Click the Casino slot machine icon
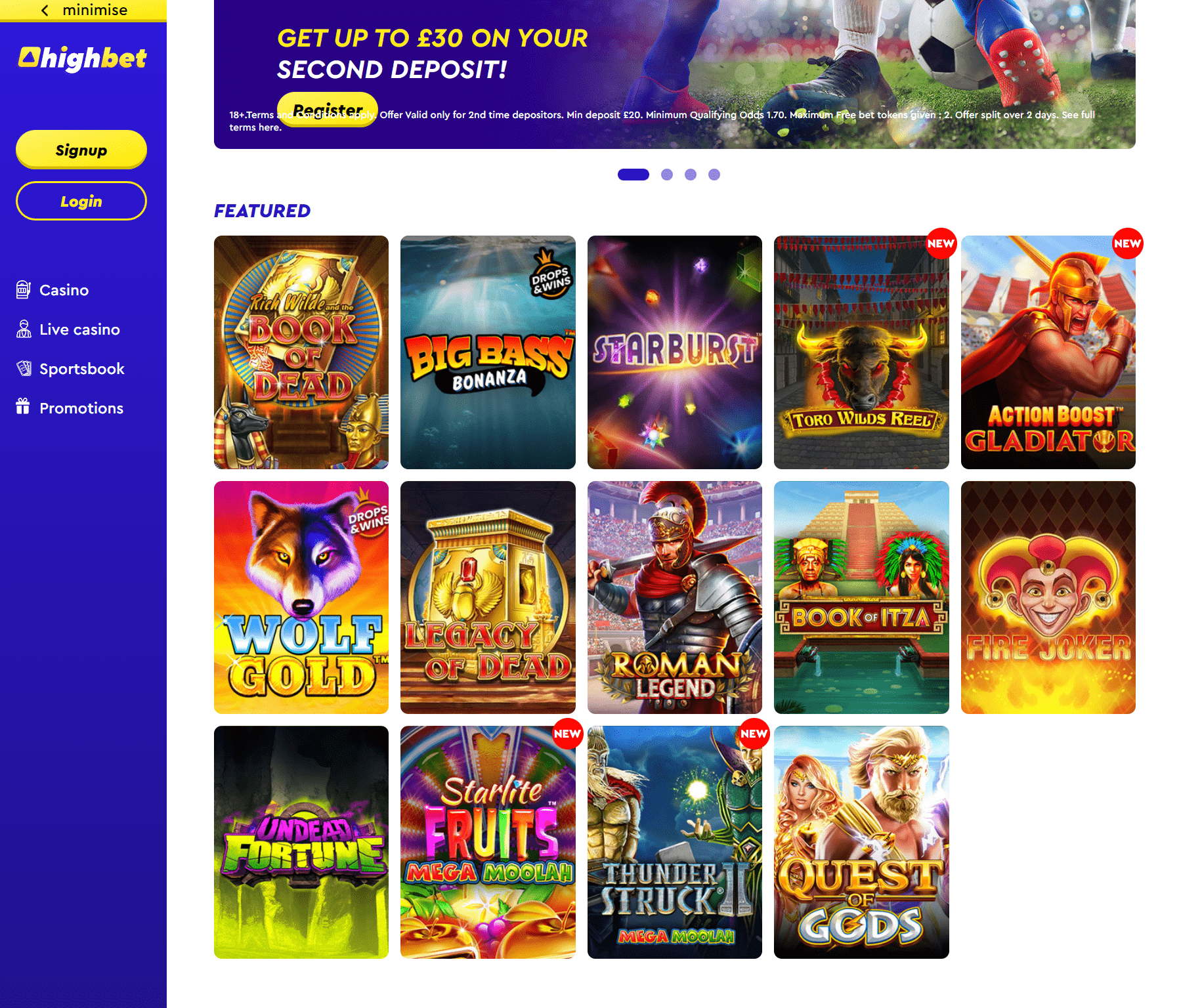The width and height of the screenshot is (1181, 1008). point(24,289)
